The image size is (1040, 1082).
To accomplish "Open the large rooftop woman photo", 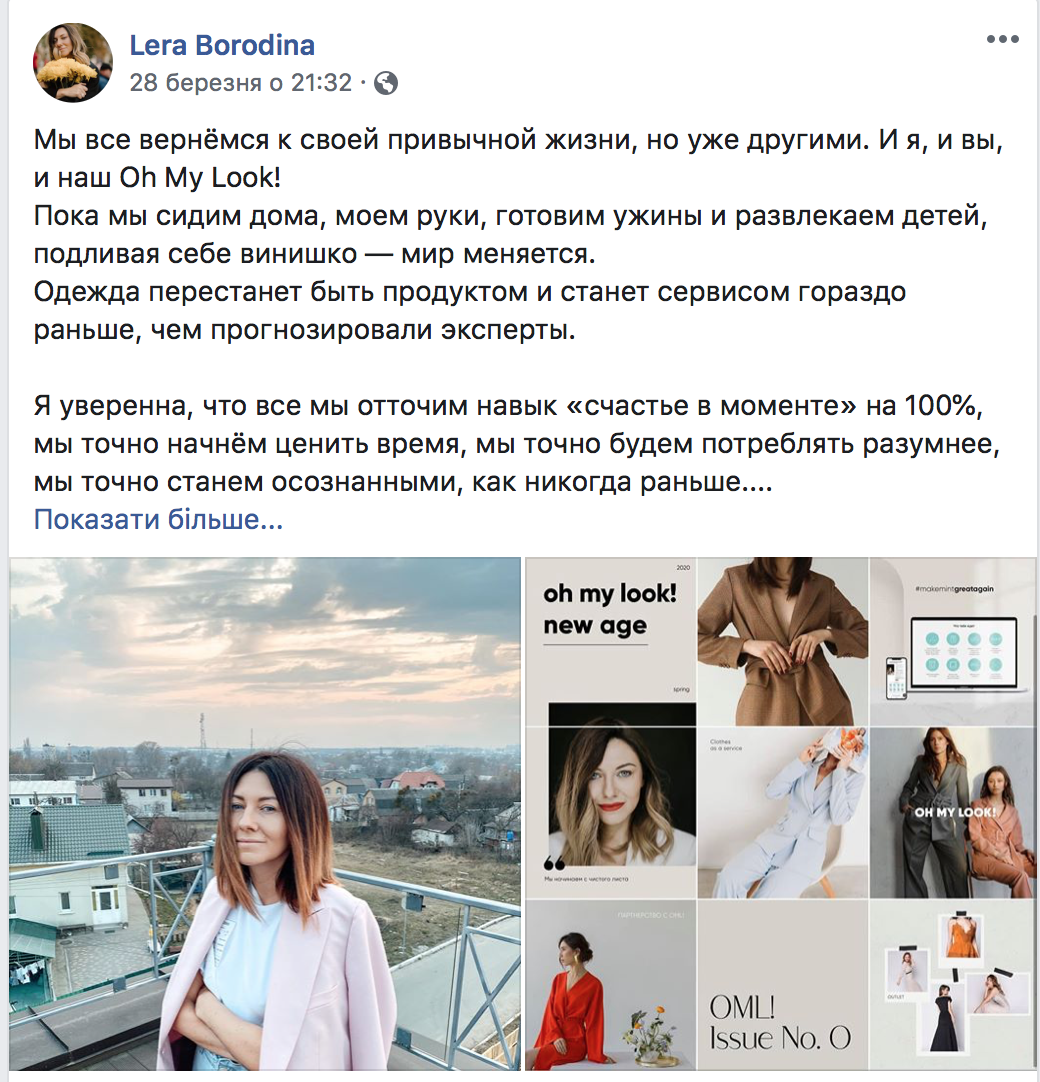I will [265, 814].
